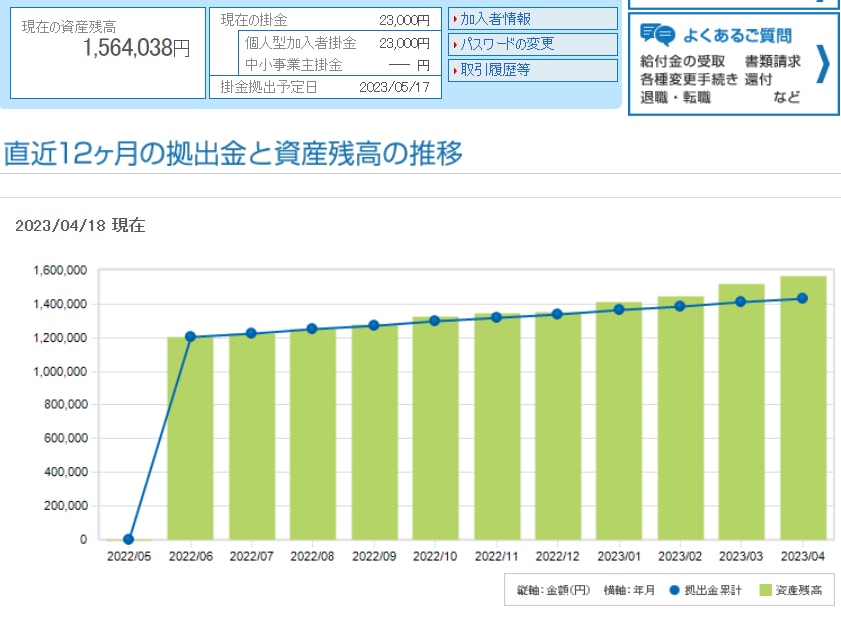Click the 2023/04 line data point
Screen dimensions: 841x618
pyautogui.click(x=802, y=298)
